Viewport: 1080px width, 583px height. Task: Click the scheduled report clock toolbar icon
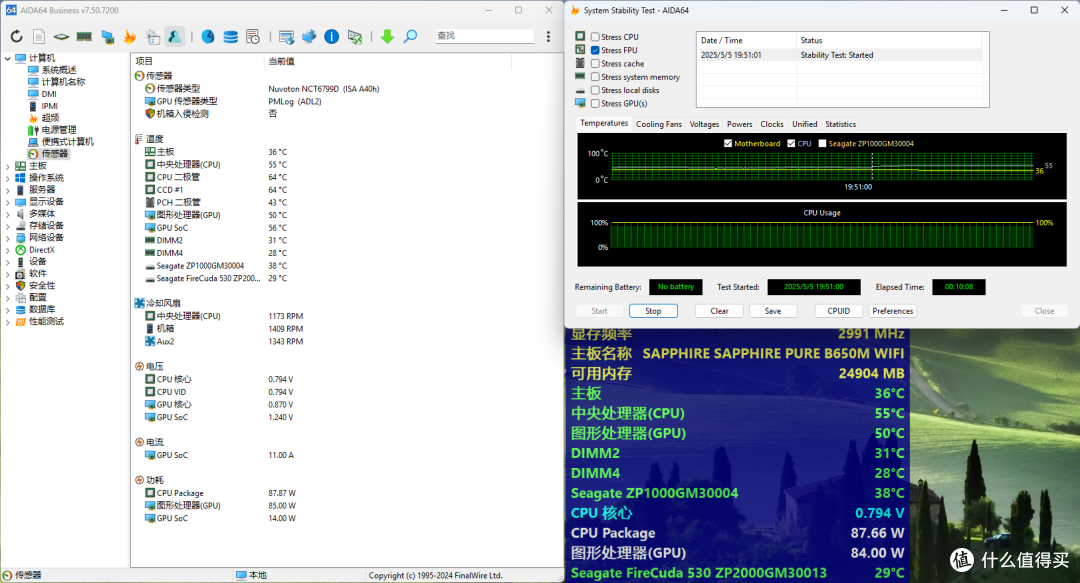tap(253, 37)
